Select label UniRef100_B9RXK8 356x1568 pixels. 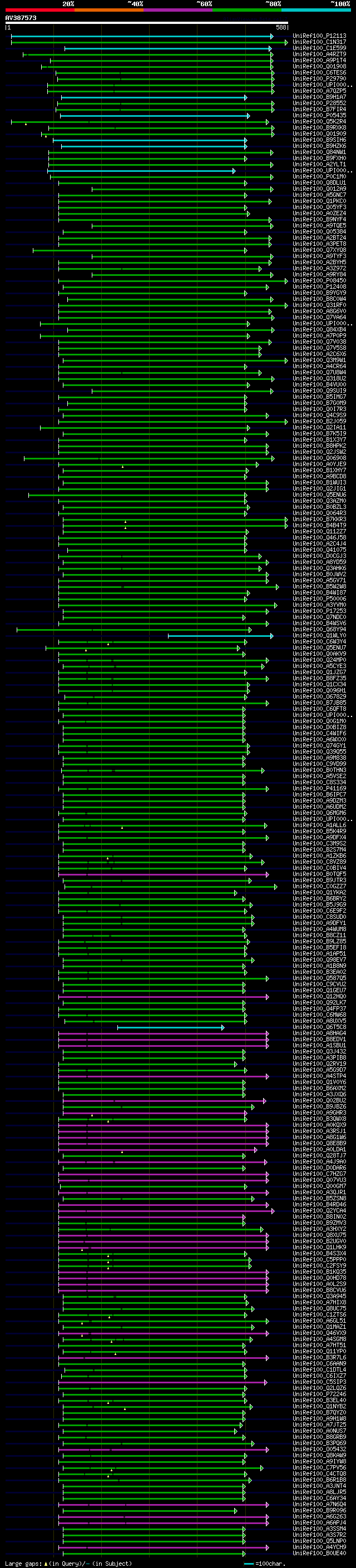[319, 128]
